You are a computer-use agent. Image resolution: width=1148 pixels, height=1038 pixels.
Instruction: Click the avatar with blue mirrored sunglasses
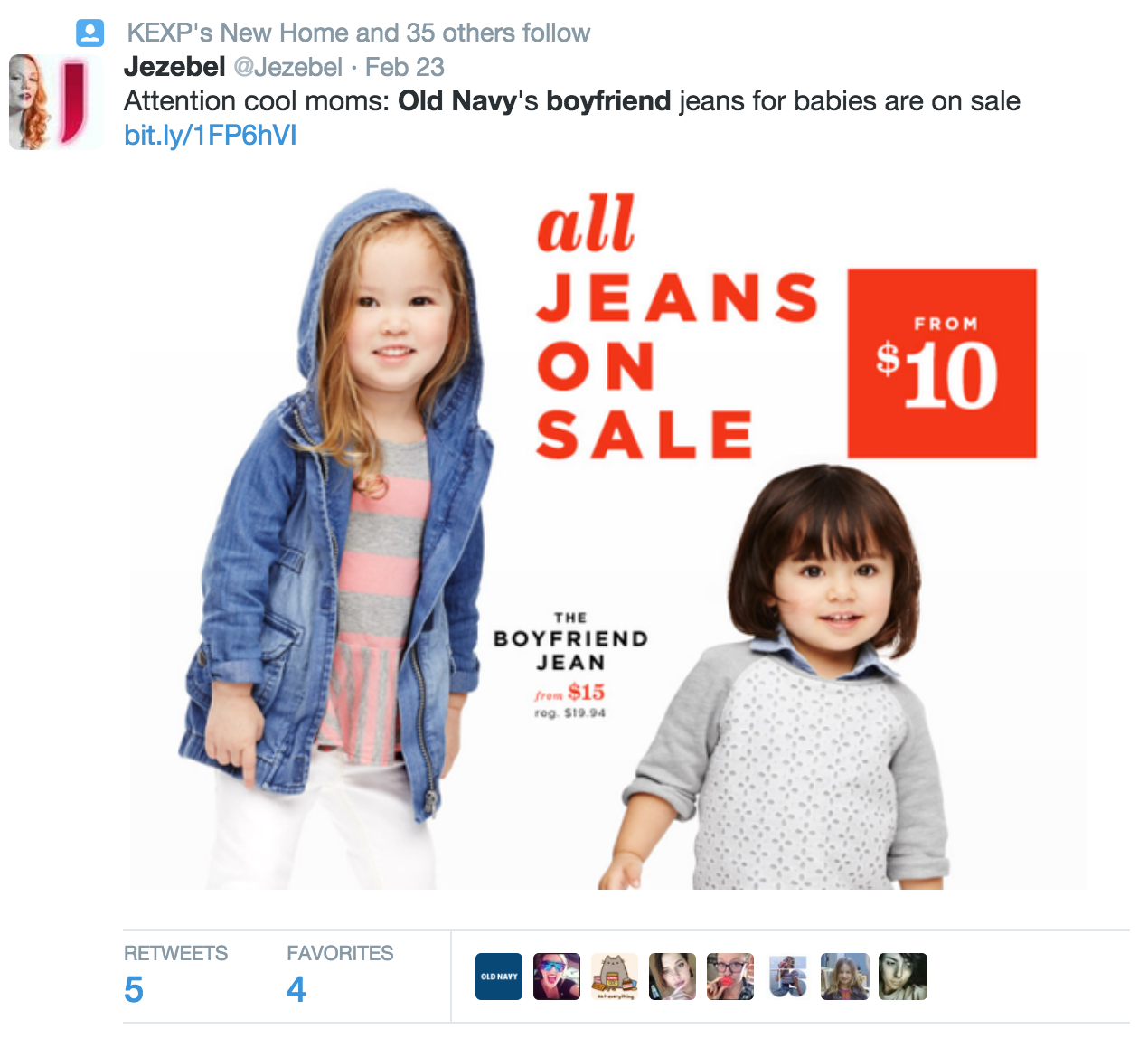557,977
